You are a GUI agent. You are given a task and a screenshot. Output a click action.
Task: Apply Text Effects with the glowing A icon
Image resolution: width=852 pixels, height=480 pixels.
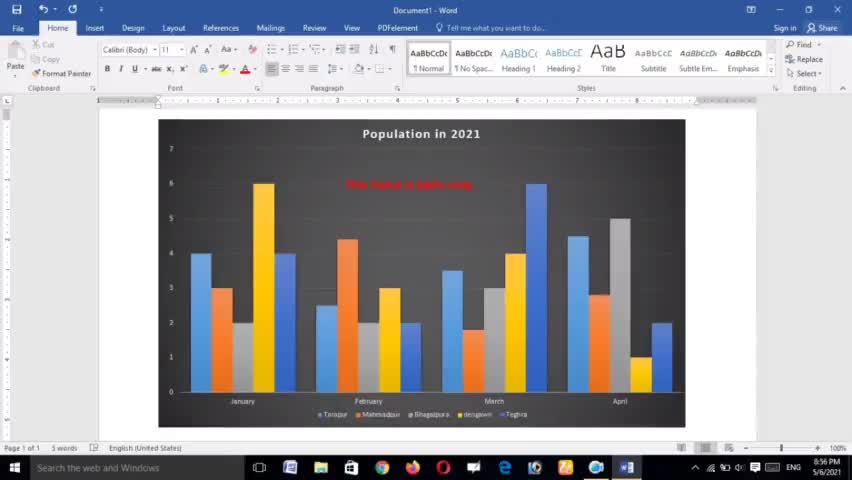coord(203,69)
